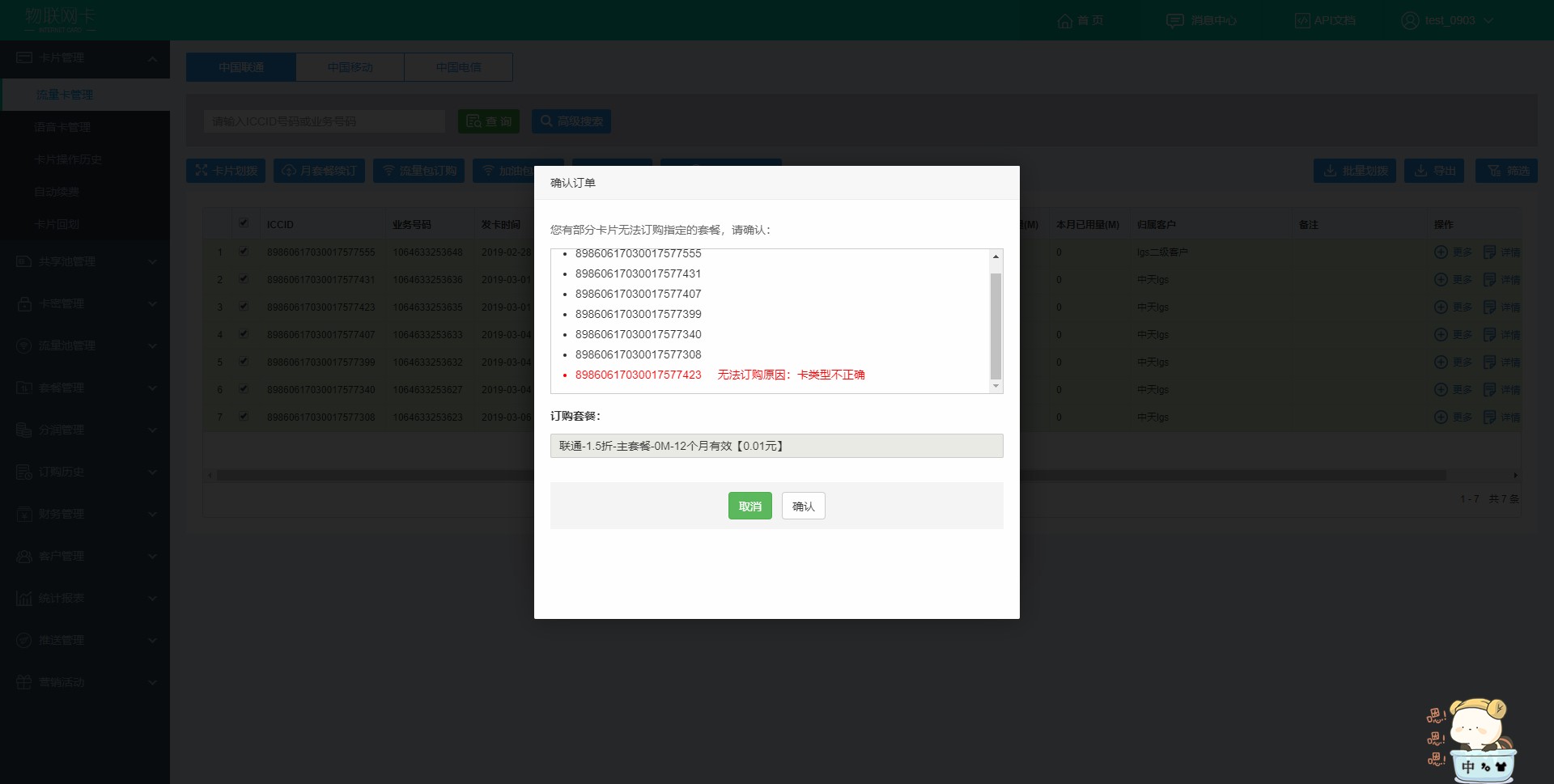Click the 订购套餐 package field in the dialog
Screen dimensions: 1554x784
pos(776,446)
